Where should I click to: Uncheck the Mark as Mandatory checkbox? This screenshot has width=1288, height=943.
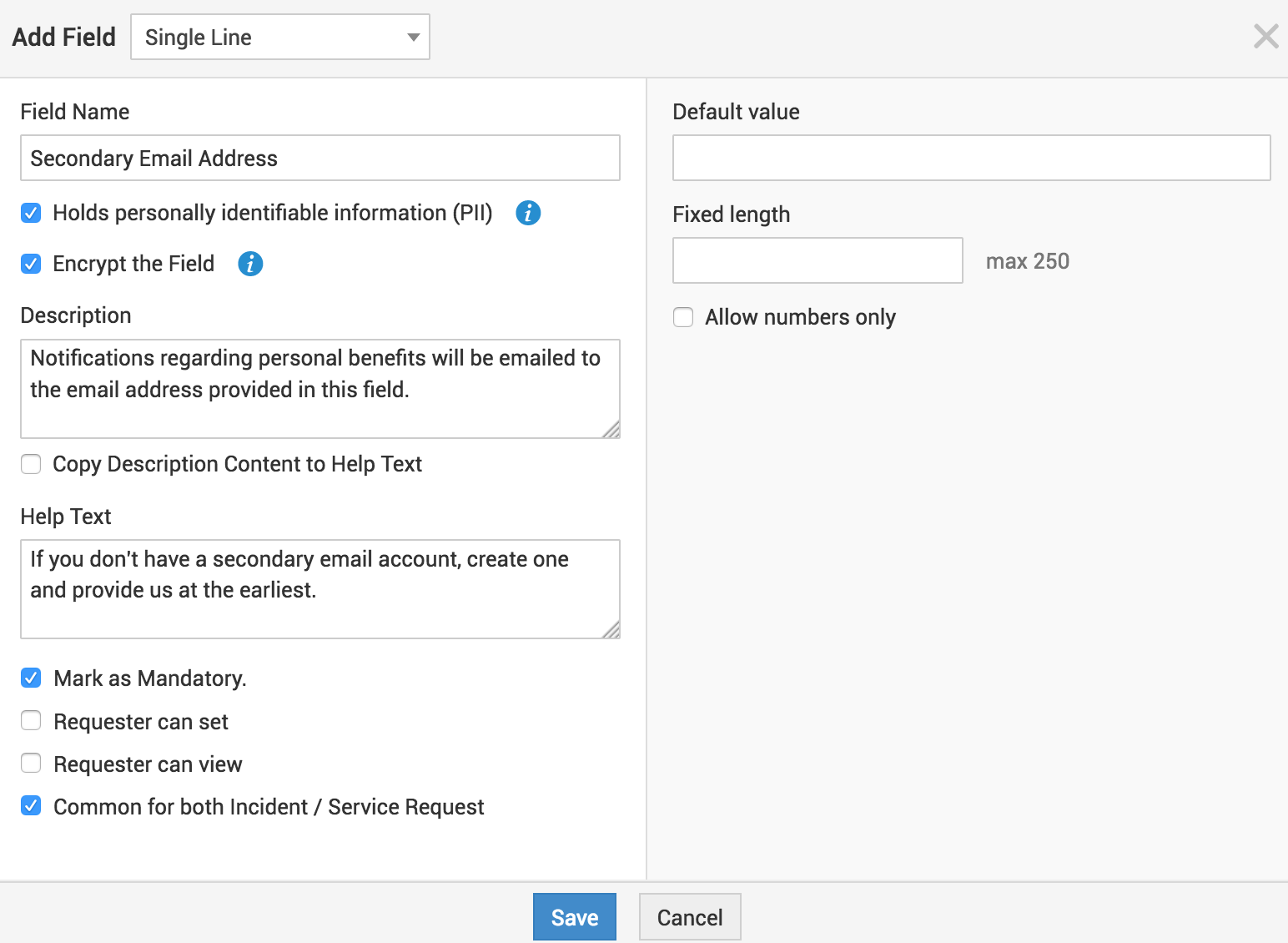31,678
